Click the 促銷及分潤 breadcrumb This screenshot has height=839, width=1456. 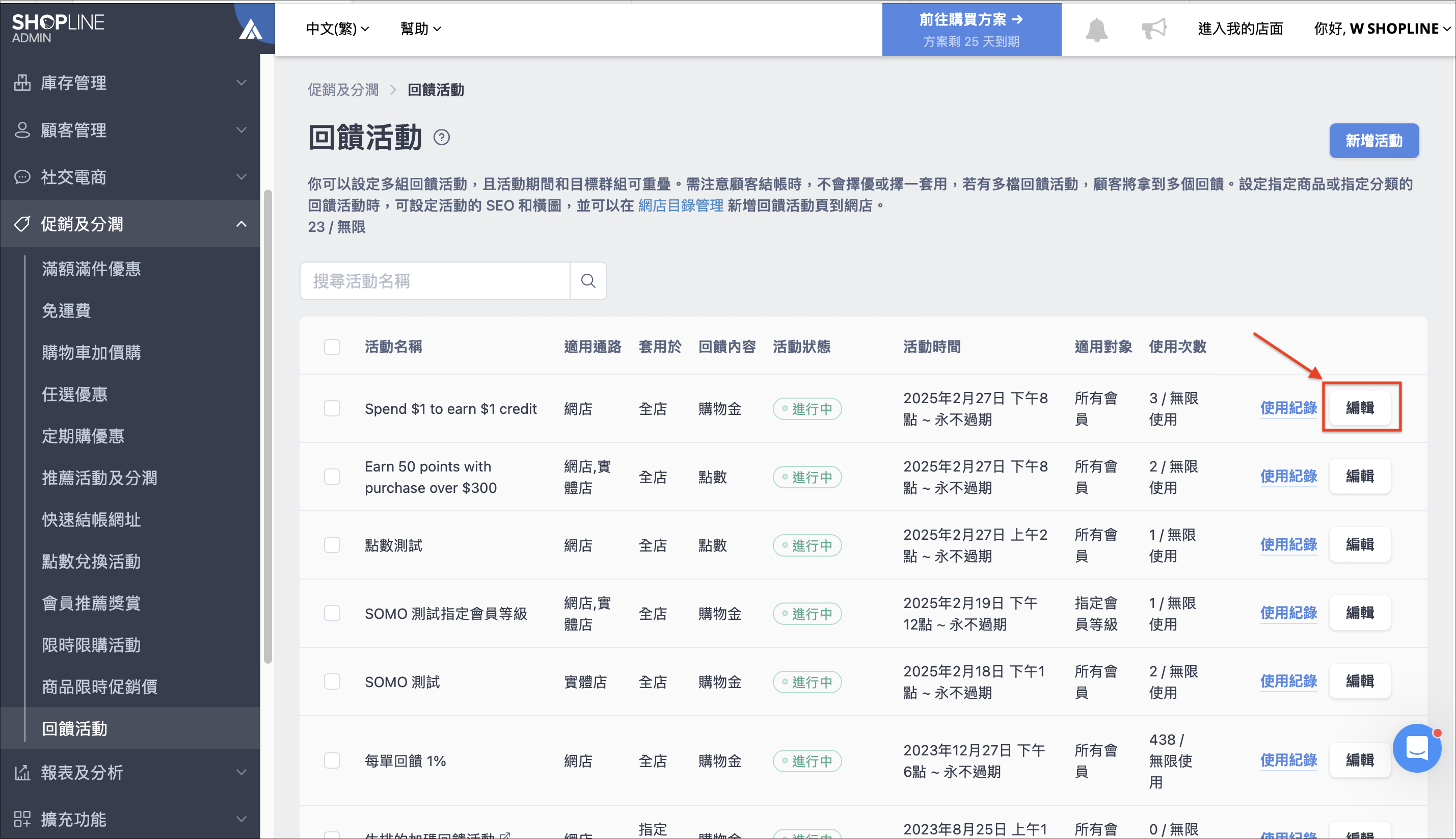coord(343,90)
